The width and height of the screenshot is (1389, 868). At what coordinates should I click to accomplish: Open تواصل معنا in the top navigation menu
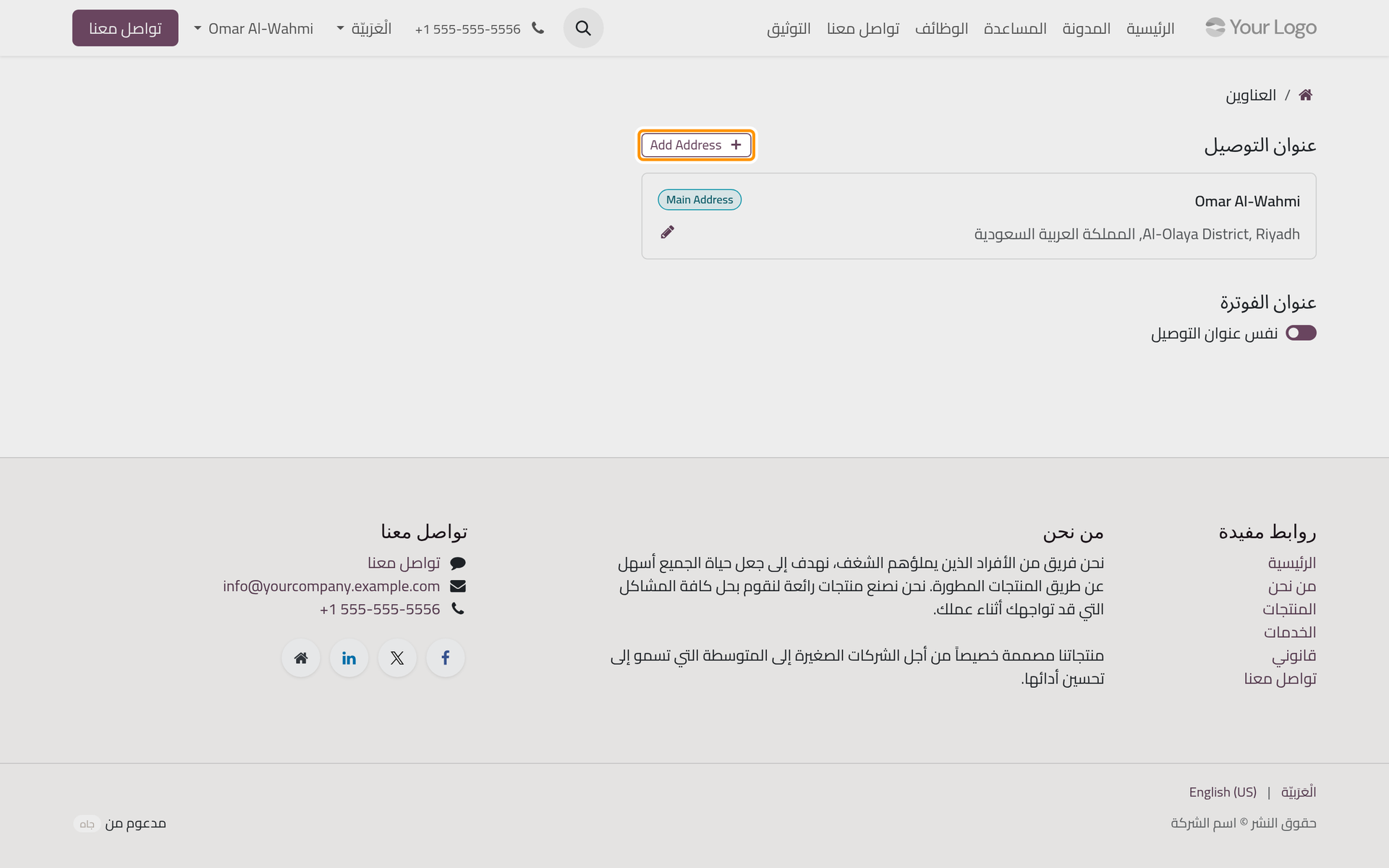click(863, 28)
